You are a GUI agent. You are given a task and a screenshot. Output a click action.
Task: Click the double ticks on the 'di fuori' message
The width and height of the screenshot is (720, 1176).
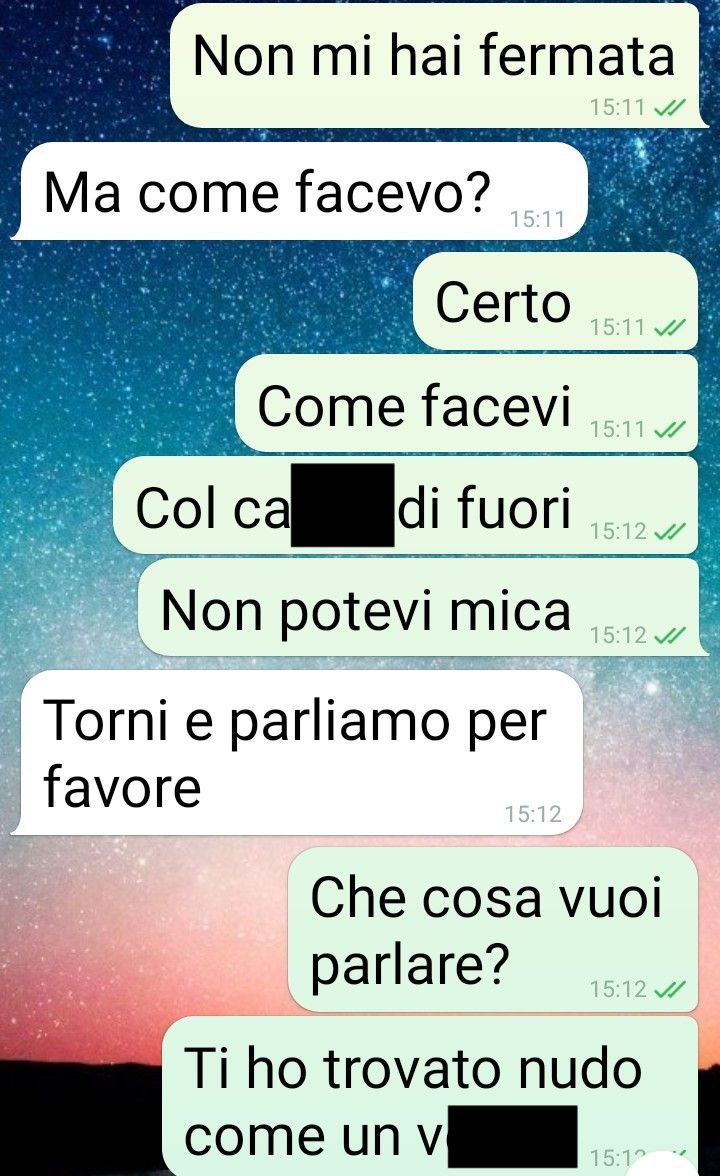(669, 532)
